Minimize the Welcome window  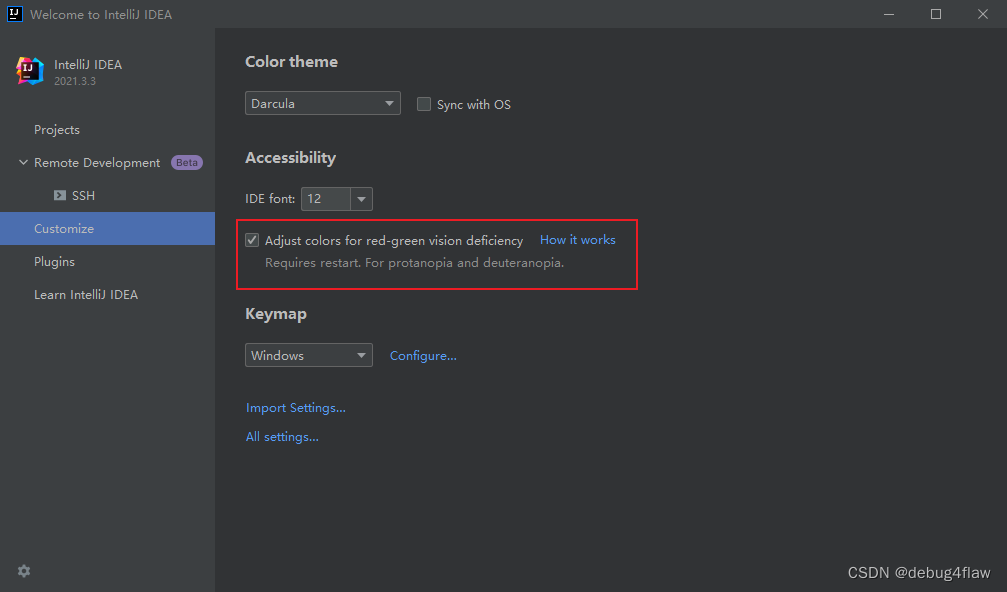pyautogui.click(x=889, y=14)
